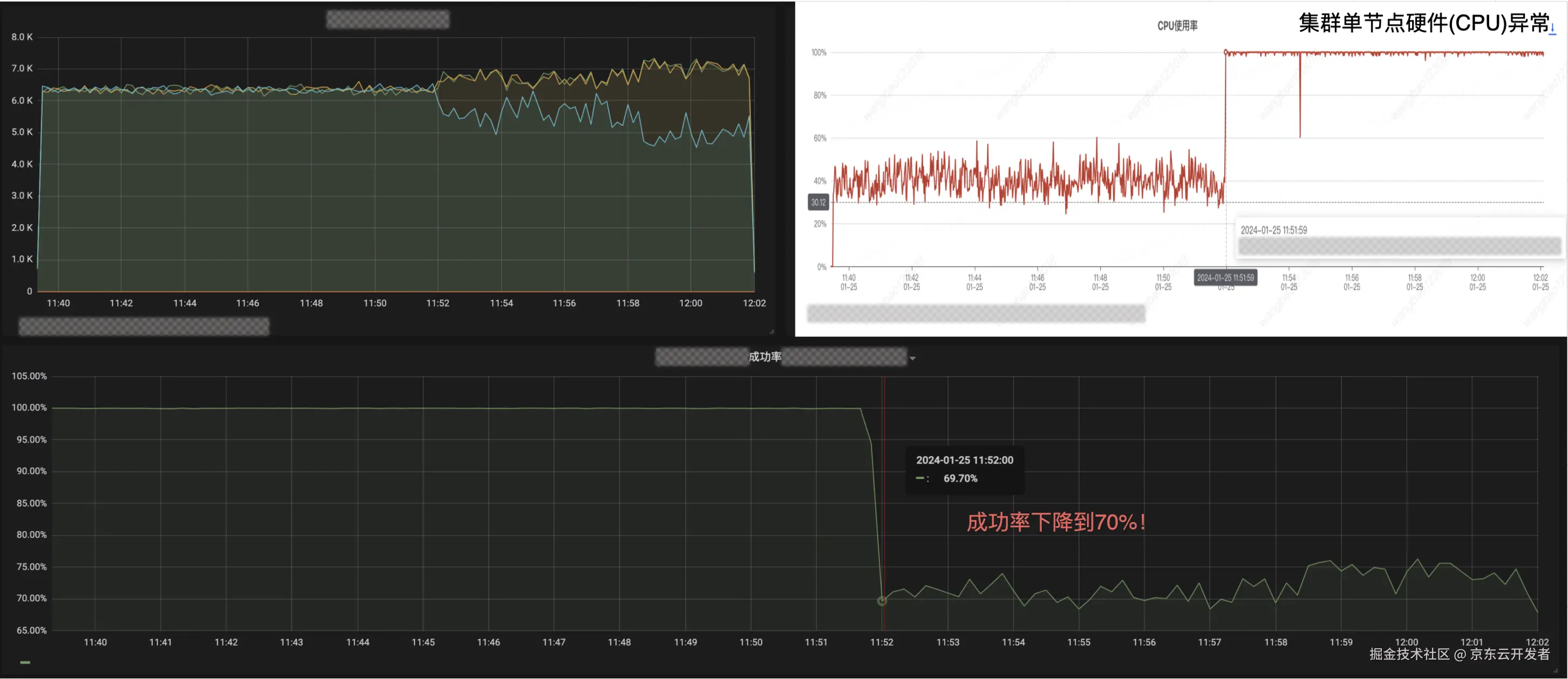
Task: Click the resize handle of the top-left panel
Action: (x=772, y=332)
